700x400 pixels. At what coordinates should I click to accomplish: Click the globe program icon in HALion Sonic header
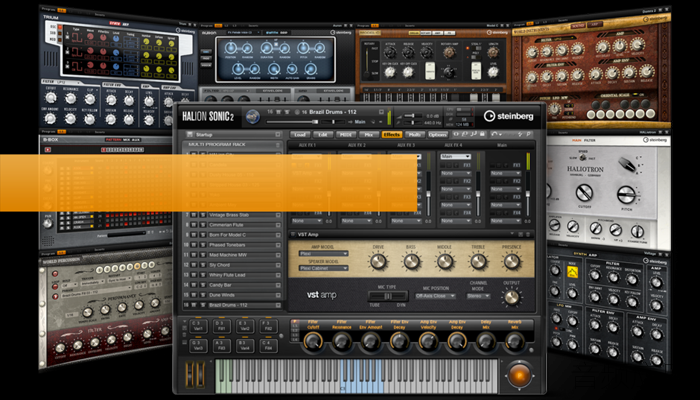(252, 117)
